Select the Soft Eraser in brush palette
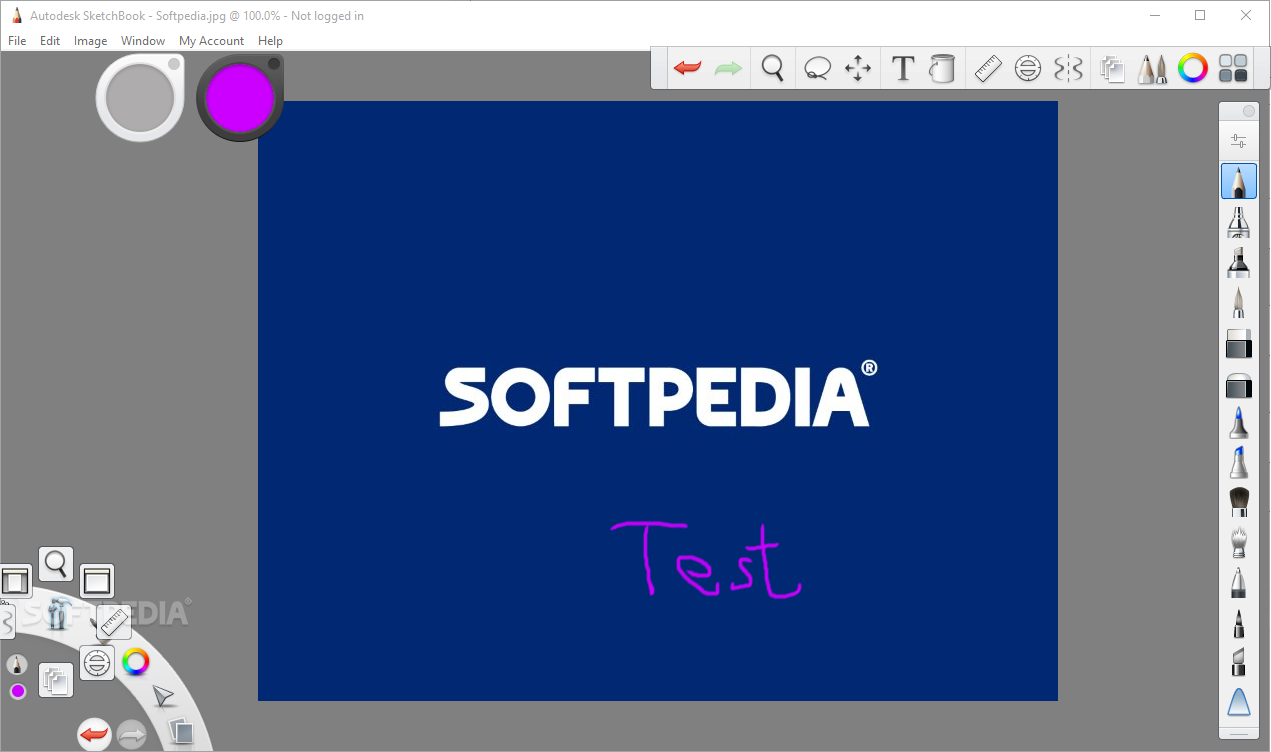The image size is (1271, 752). coord(1239,384)
